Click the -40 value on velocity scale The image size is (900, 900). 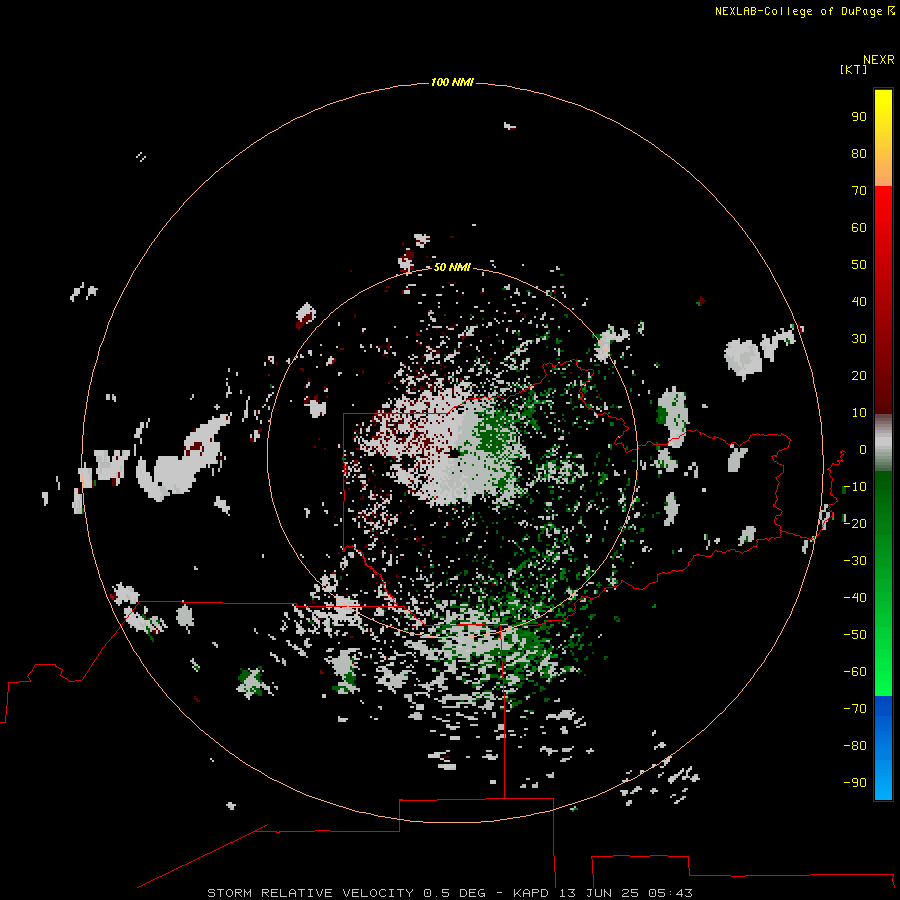click(855, 598)
